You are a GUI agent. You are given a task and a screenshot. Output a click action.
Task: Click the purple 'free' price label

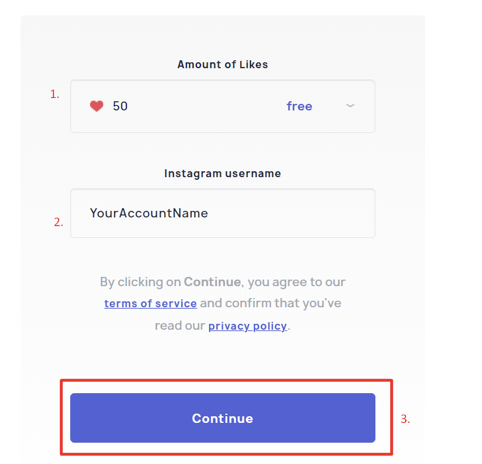tap(299, 106)
